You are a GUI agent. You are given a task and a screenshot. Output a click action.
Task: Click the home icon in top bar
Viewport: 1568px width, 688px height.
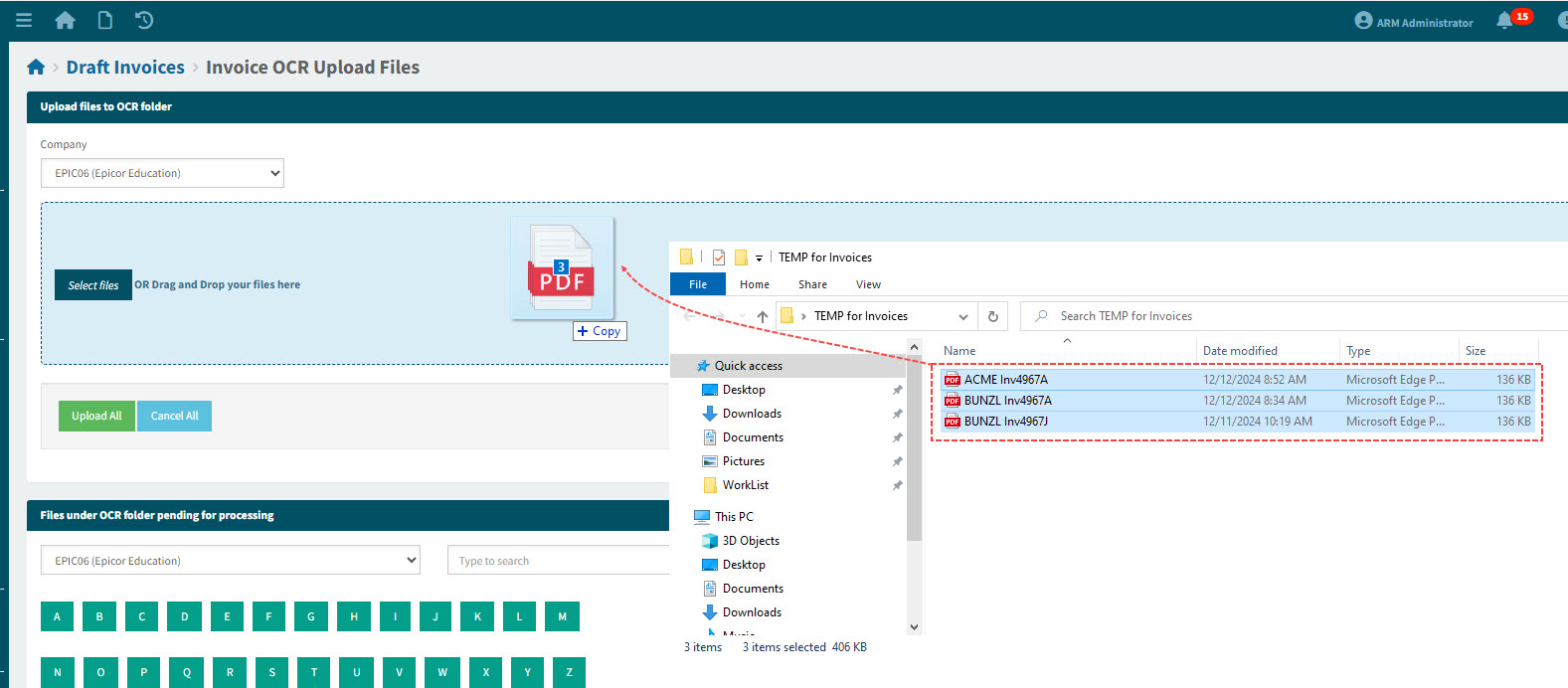[x=65, y=20]
